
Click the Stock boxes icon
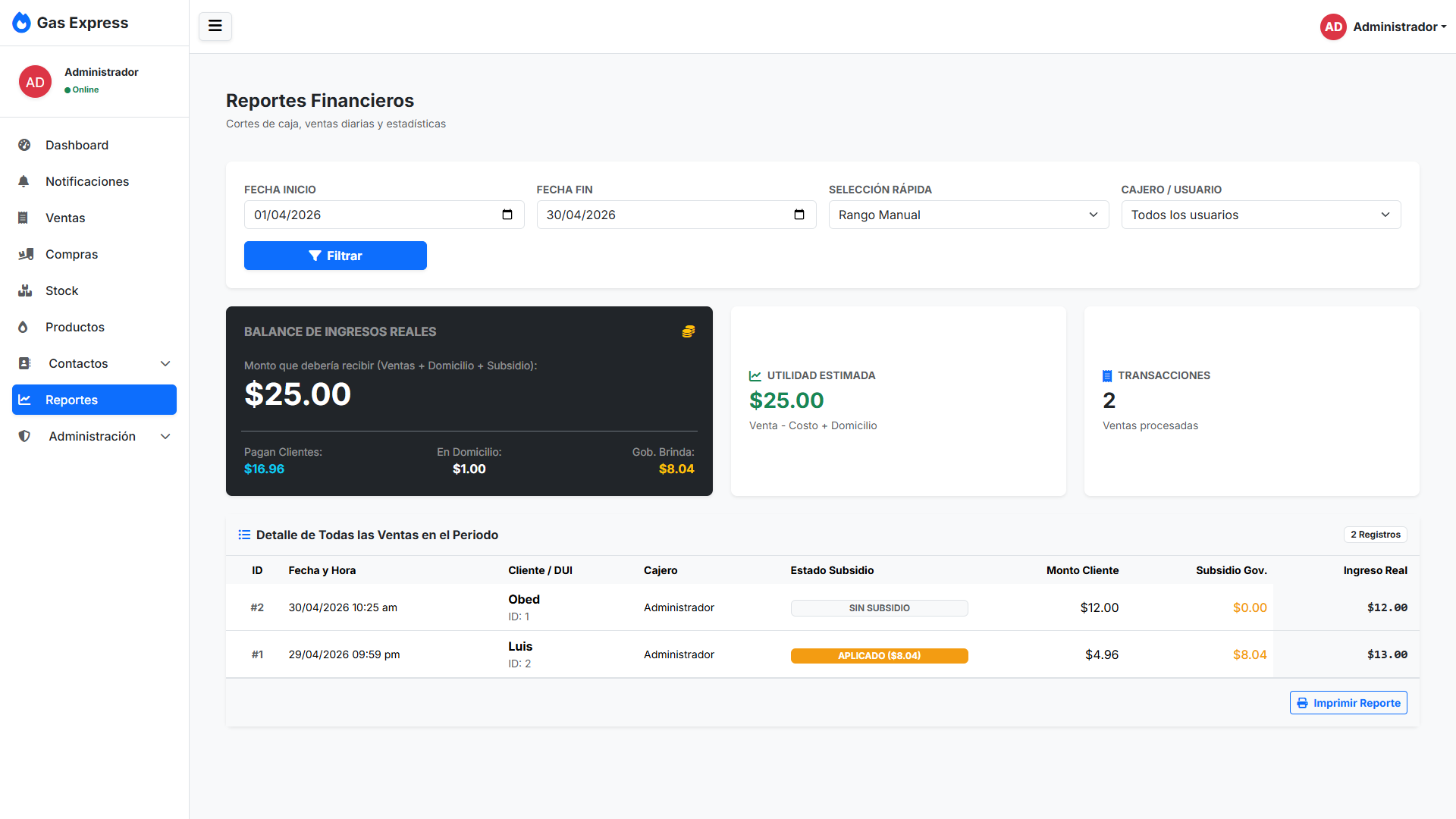(25, 290)
